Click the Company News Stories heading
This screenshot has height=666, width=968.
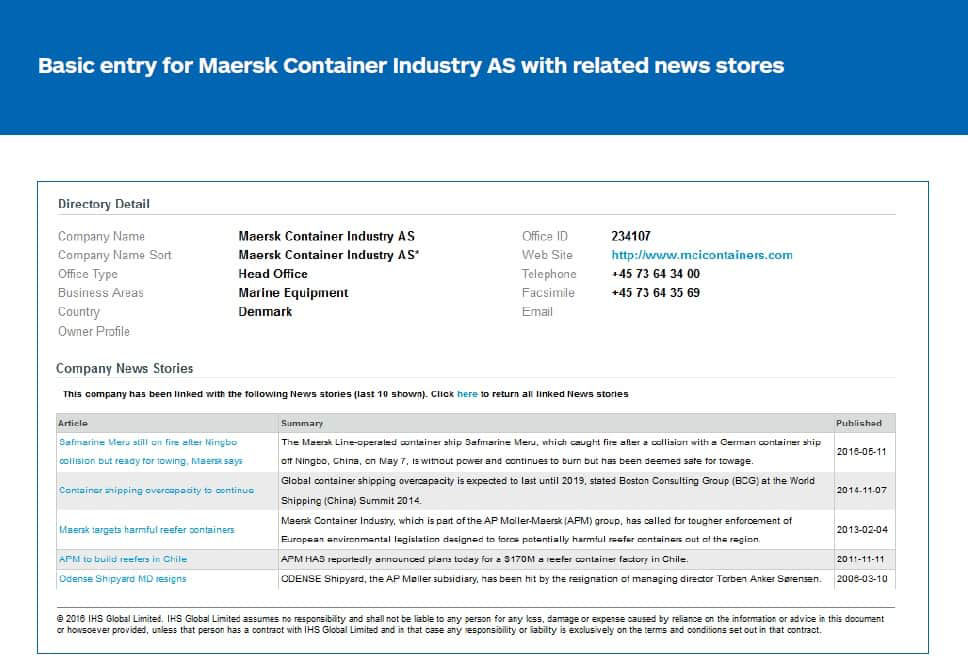point(125,368)
